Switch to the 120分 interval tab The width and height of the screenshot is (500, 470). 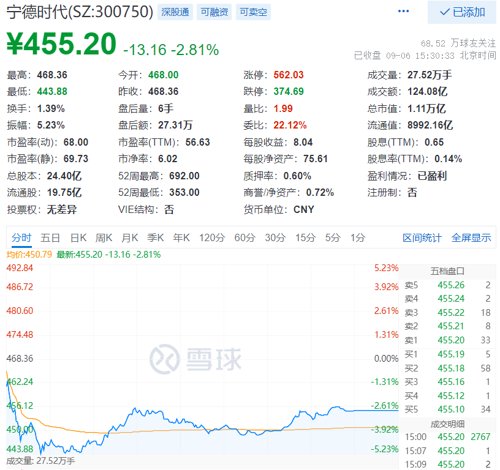[212, 238]
